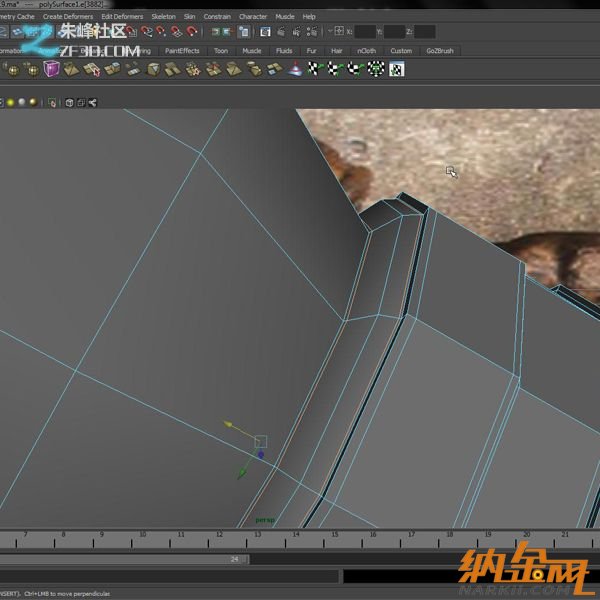
Task: Click the grey sphere shading icon in panel toolbar
Action: tap(22, 102)
